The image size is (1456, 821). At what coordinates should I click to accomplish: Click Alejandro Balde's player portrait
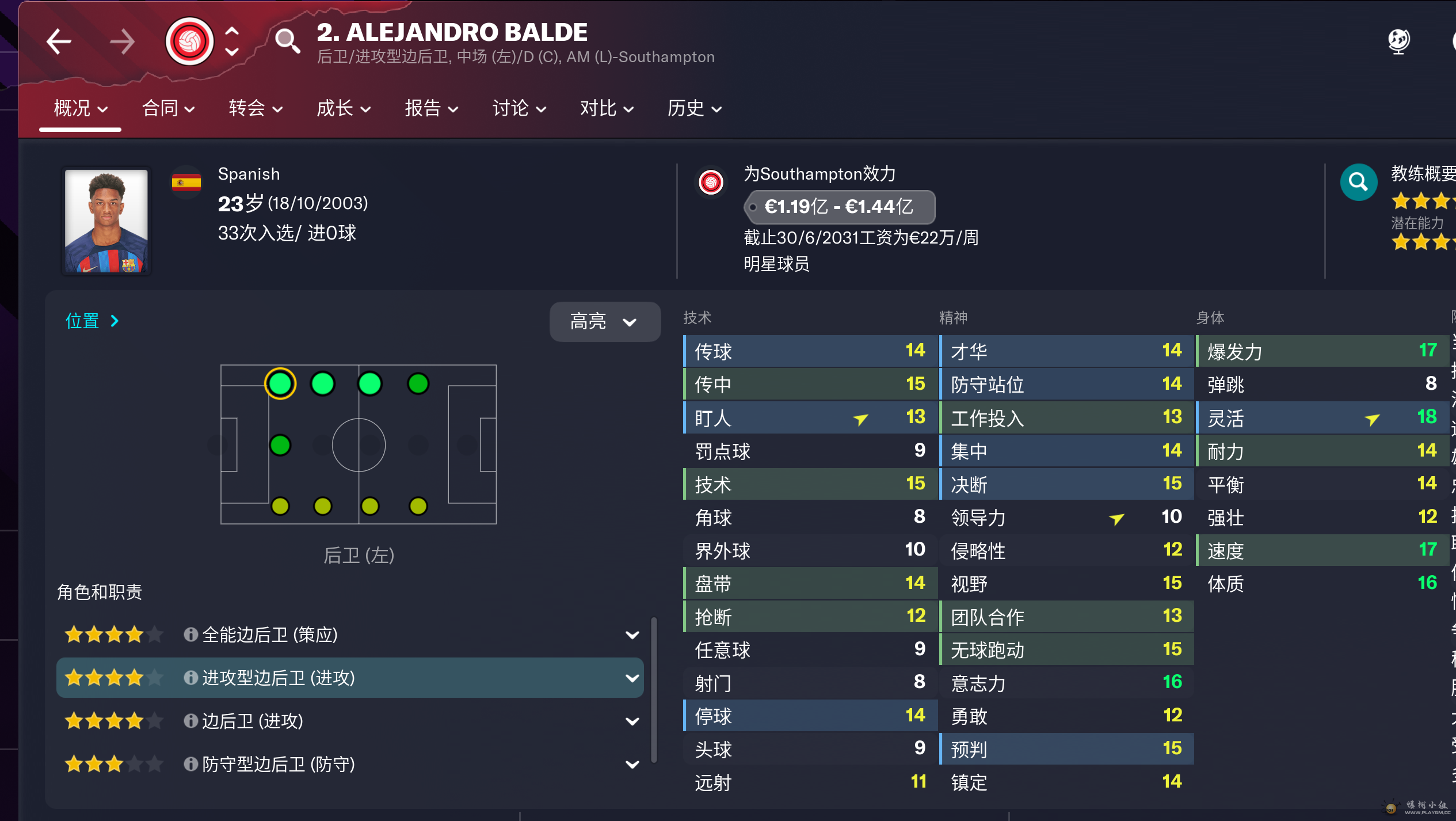tap(106, 221)
